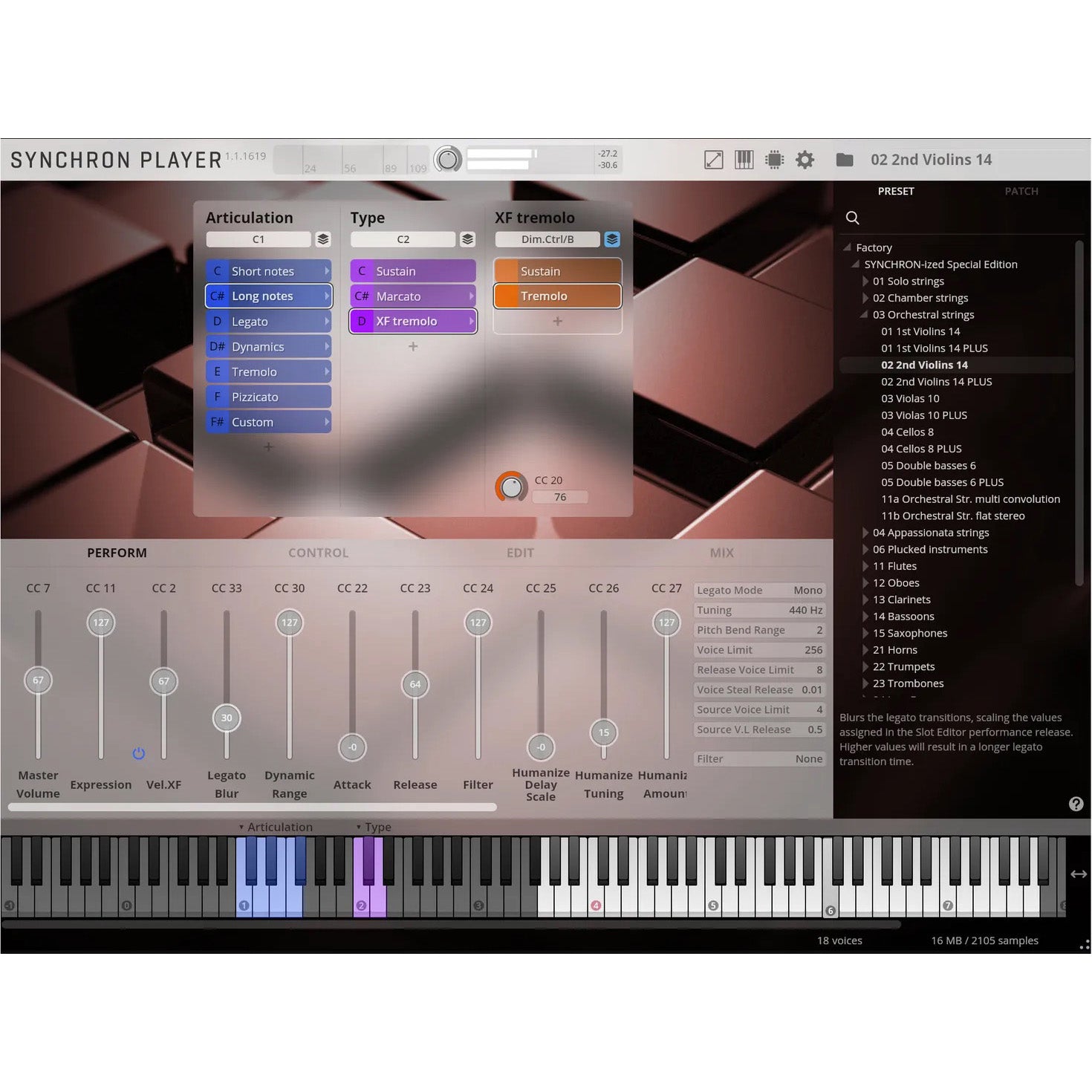The width and height of the screenshot is (1092, 1092).
Task: Click the window resize icon in toolbar
Action: tap(712, 159)
